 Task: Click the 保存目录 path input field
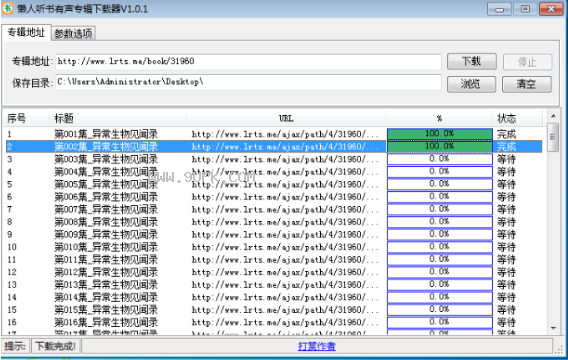tap(248, 82)
